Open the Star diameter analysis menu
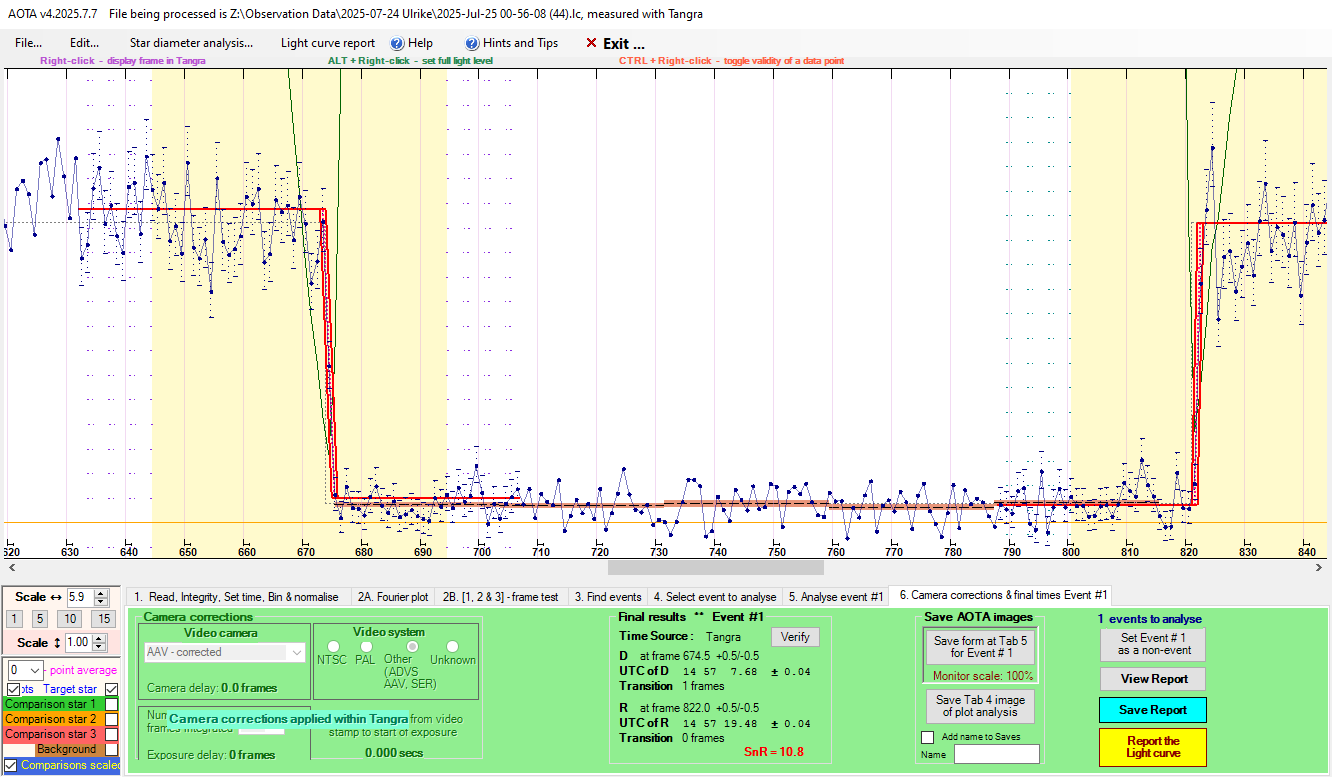Screen dimensions: 1332x777 [191, 43]
